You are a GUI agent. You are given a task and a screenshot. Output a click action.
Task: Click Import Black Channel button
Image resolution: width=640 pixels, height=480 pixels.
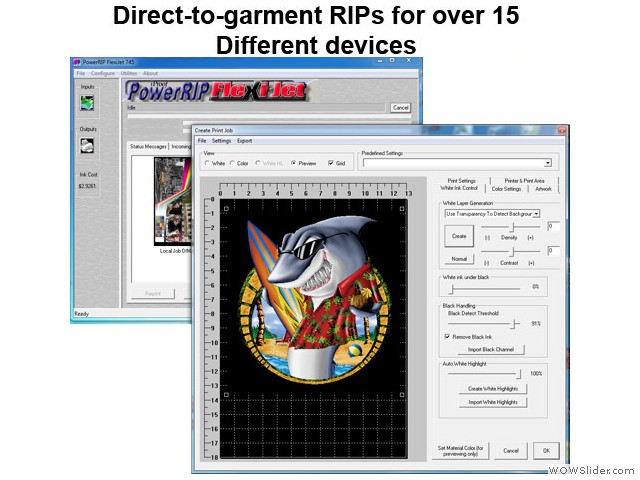491,349
